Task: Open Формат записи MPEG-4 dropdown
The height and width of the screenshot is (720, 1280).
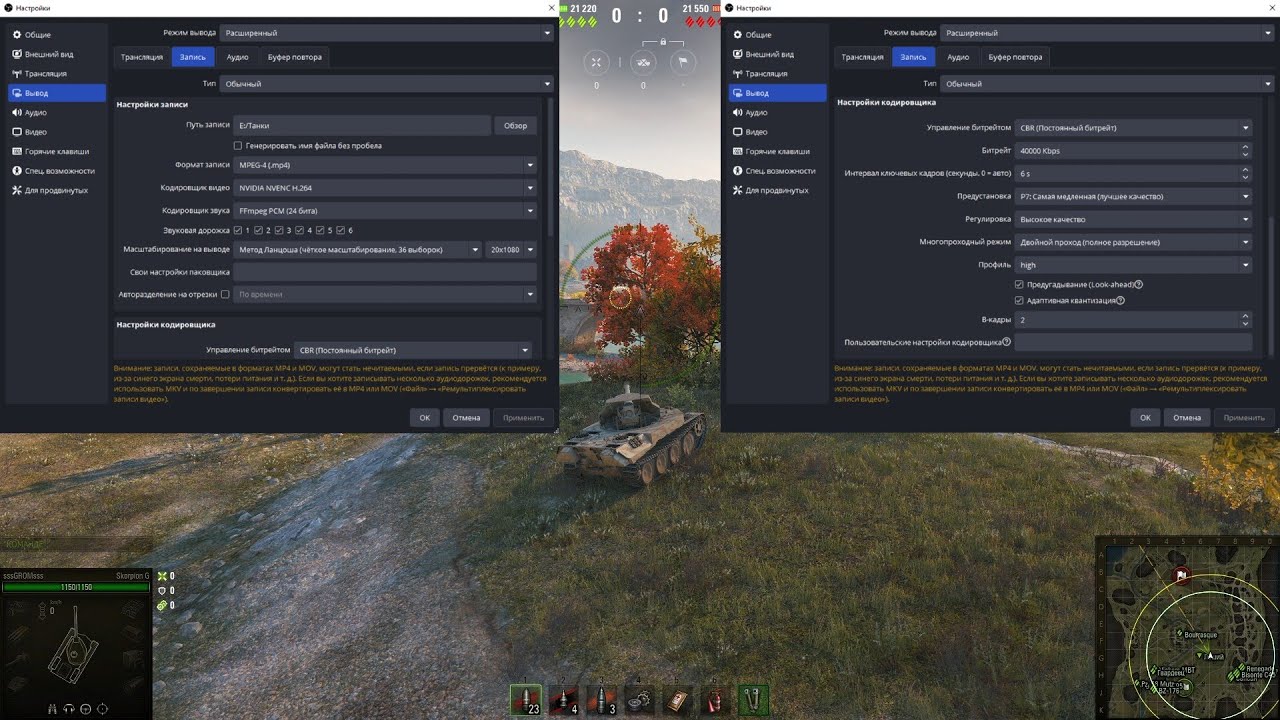Action: click(386, 165)
